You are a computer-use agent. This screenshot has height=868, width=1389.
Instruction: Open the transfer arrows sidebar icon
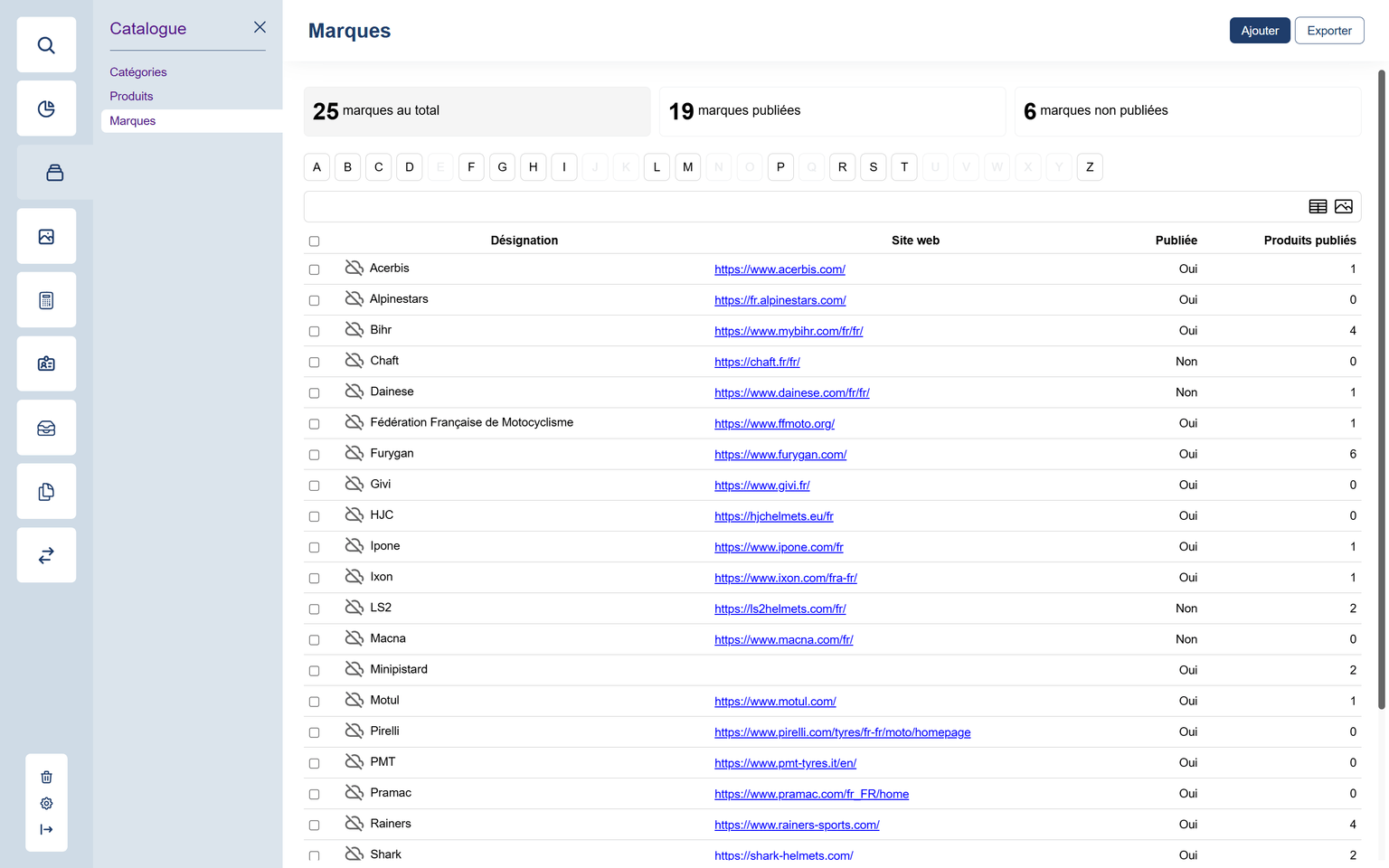pyautogui.click(x=46, y=555)
